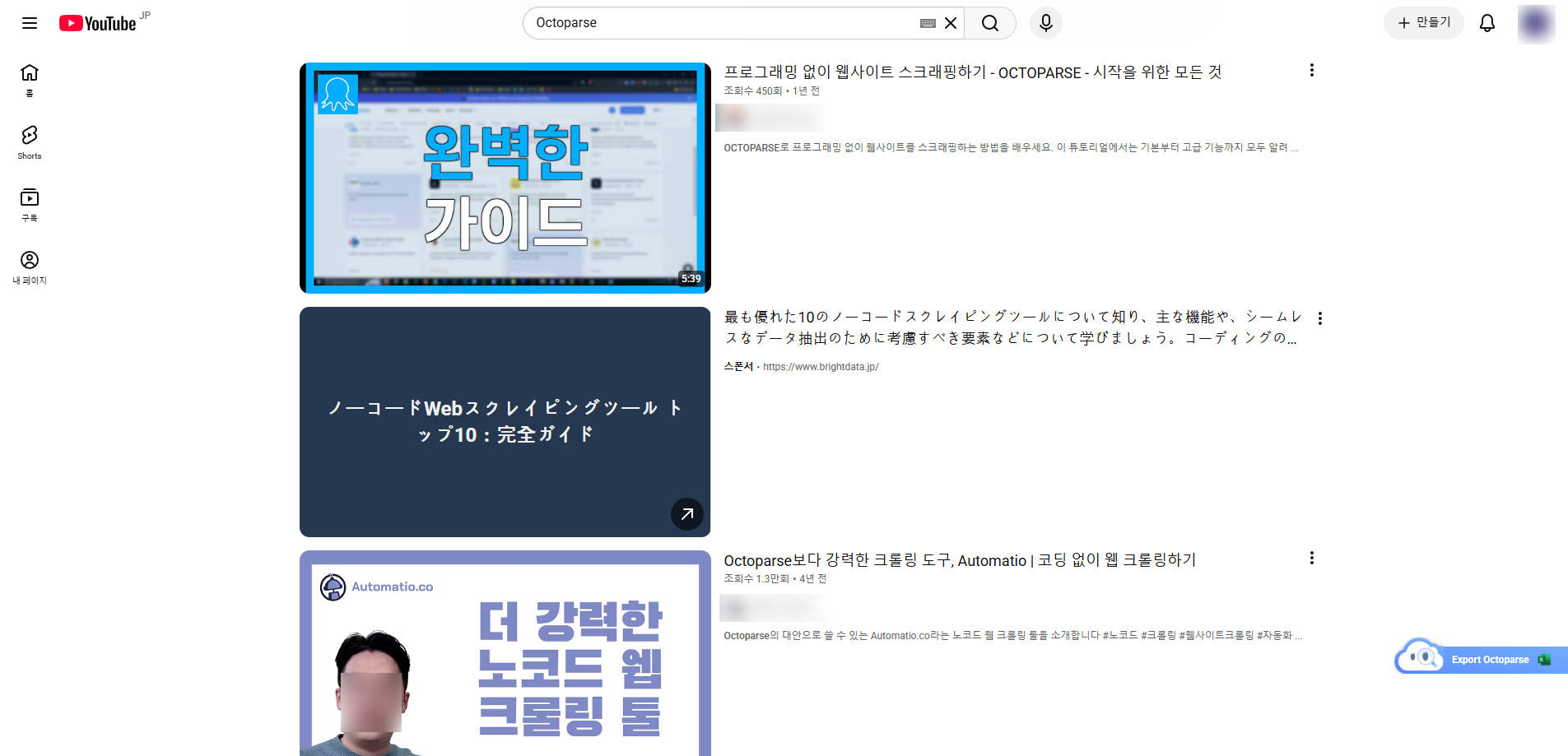Start voice search with microphone

click(x=1046, y=23)
